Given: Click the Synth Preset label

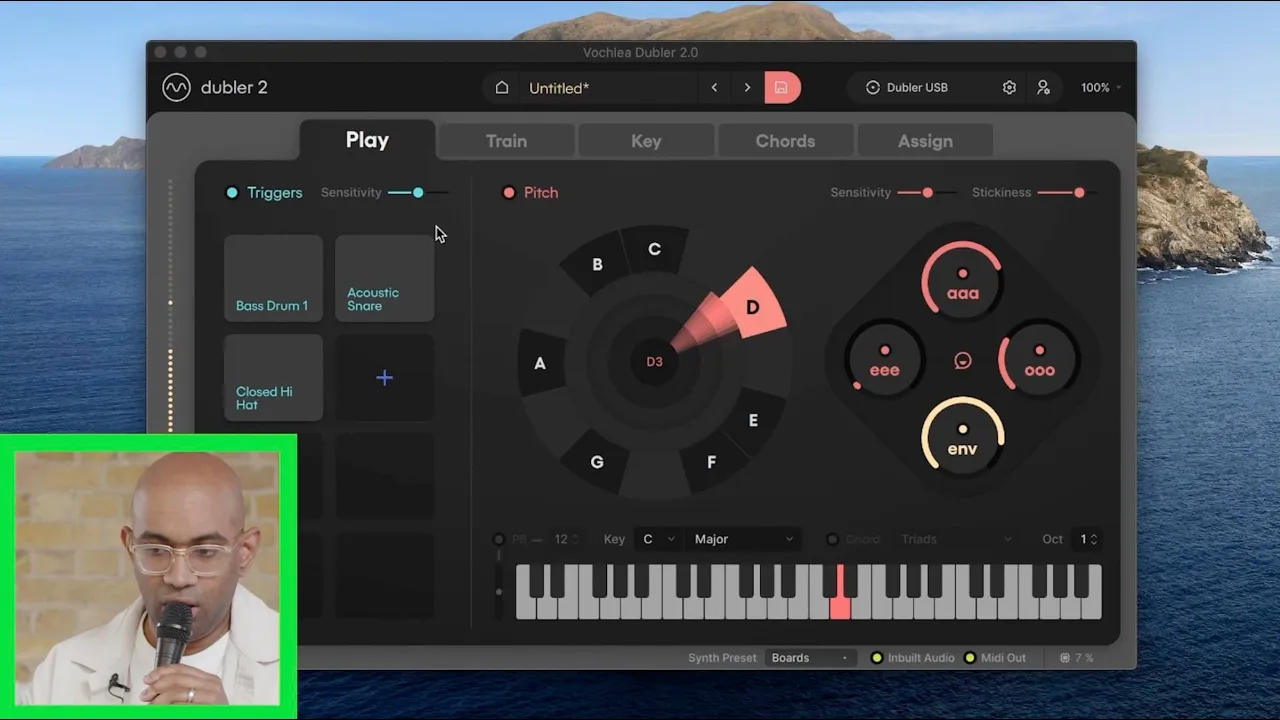Looking at the screenshot, I should pyautogui.click(x=722, y=658).
